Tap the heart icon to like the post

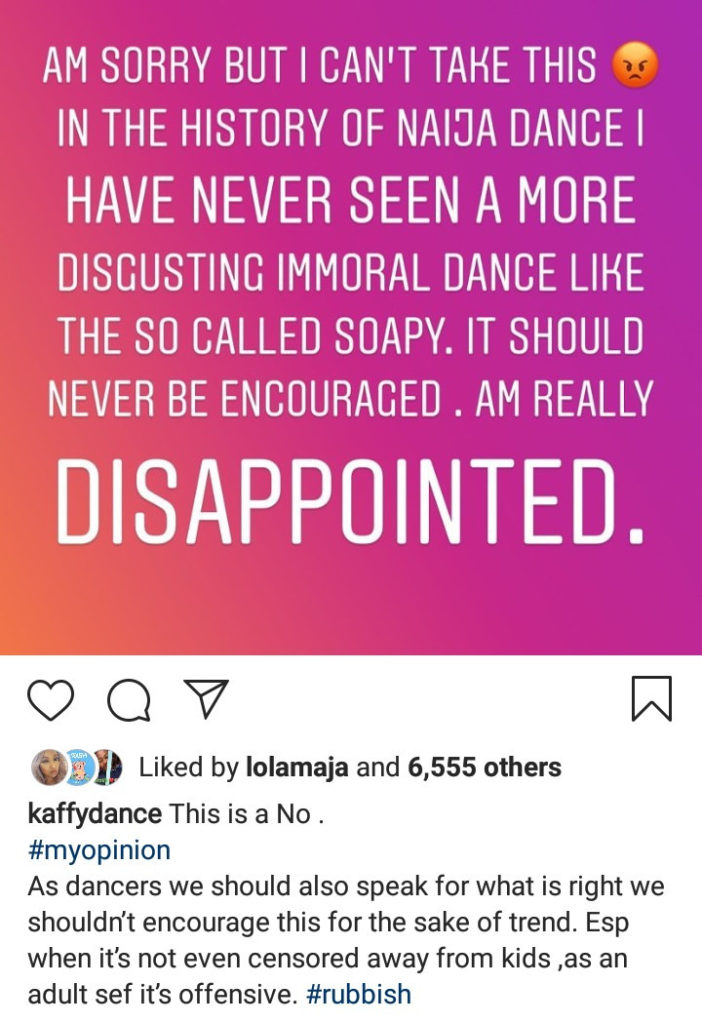click(x=51, y=698)
